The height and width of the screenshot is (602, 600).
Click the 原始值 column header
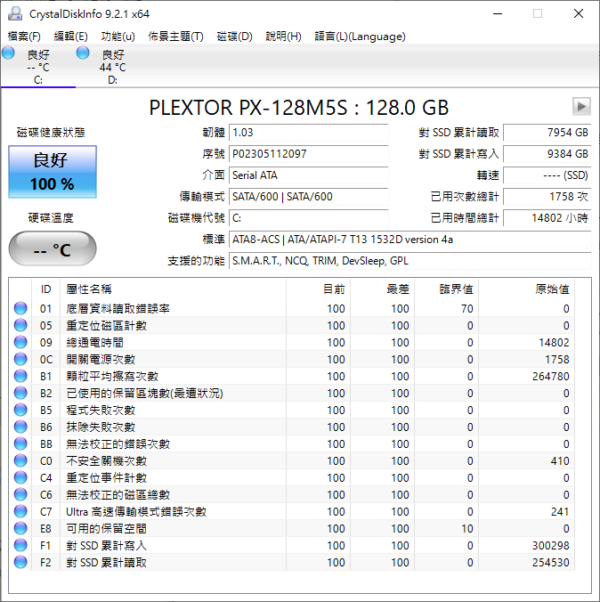click(x=526, y=289)
